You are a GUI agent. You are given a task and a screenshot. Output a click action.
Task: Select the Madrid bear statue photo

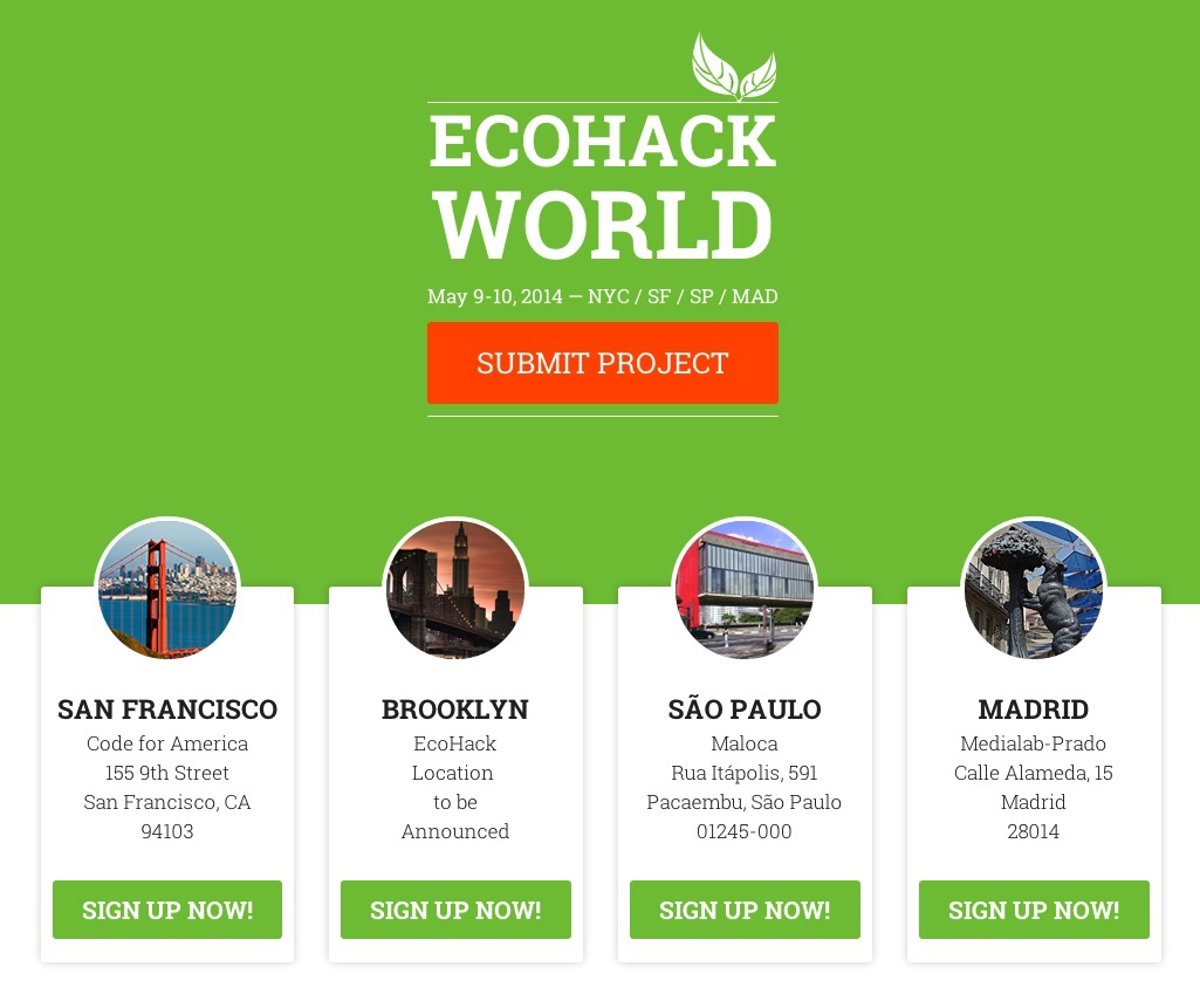(x=1034, y=589)
